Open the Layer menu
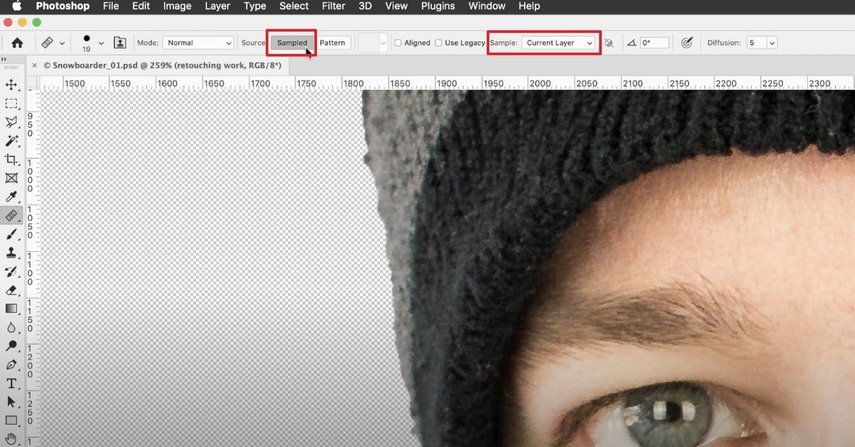 (x=217, y=6)
